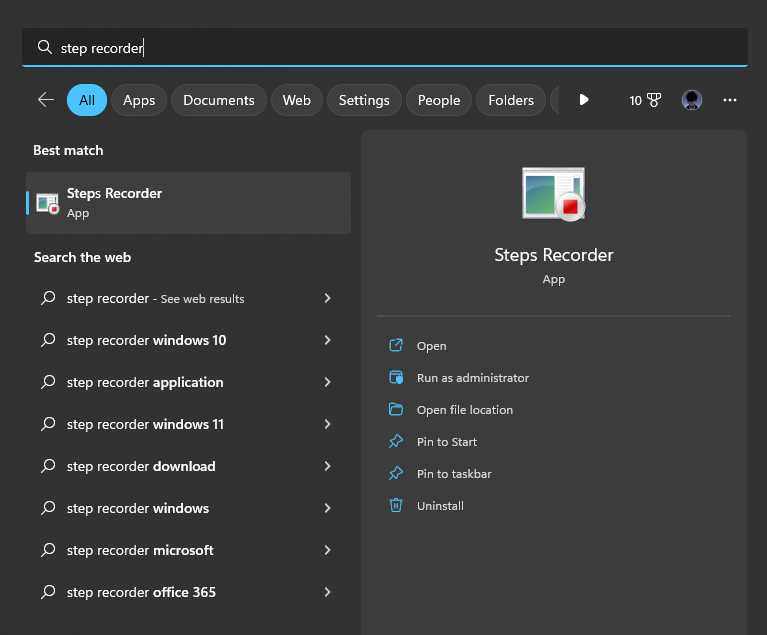Screen dimensions: 767x635
Task: Click the search text input field
Action: pyautogui.click(x=384, y=47)
